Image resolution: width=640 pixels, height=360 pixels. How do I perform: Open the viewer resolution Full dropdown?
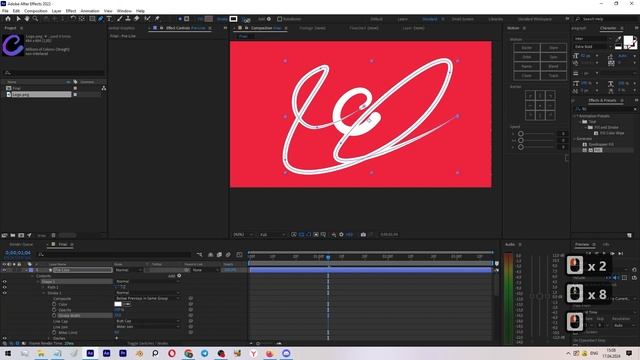click(x=272, y=235)
